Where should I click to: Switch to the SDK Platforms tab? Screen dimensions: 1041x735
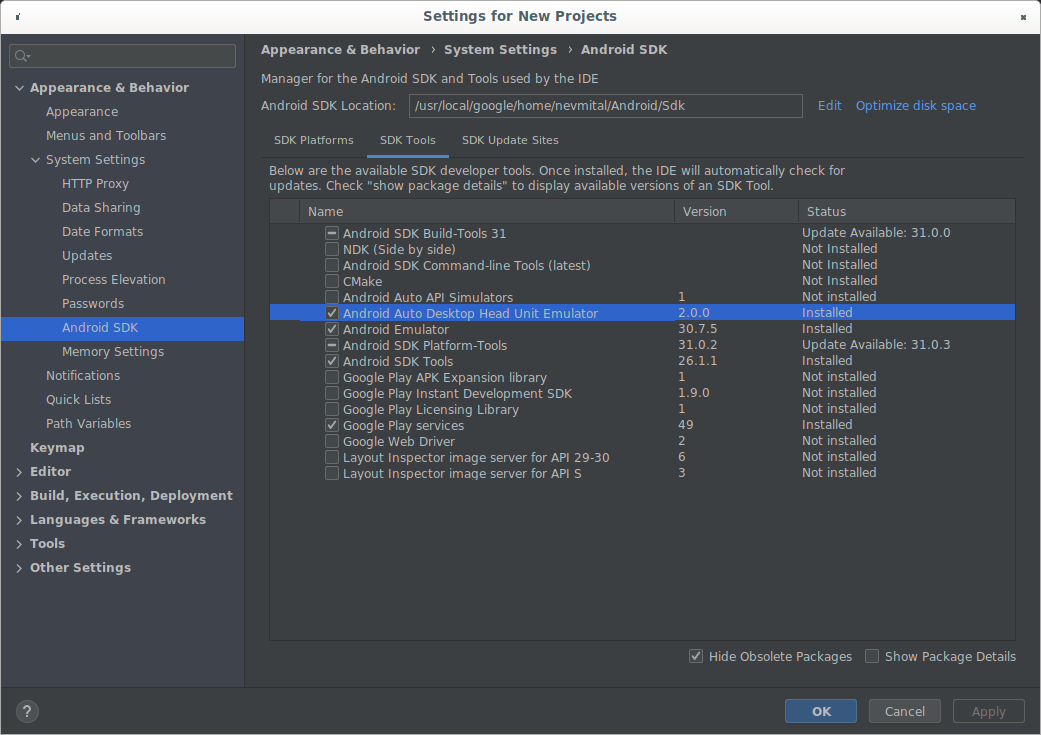pyautogui.click(x=314, y=140)
